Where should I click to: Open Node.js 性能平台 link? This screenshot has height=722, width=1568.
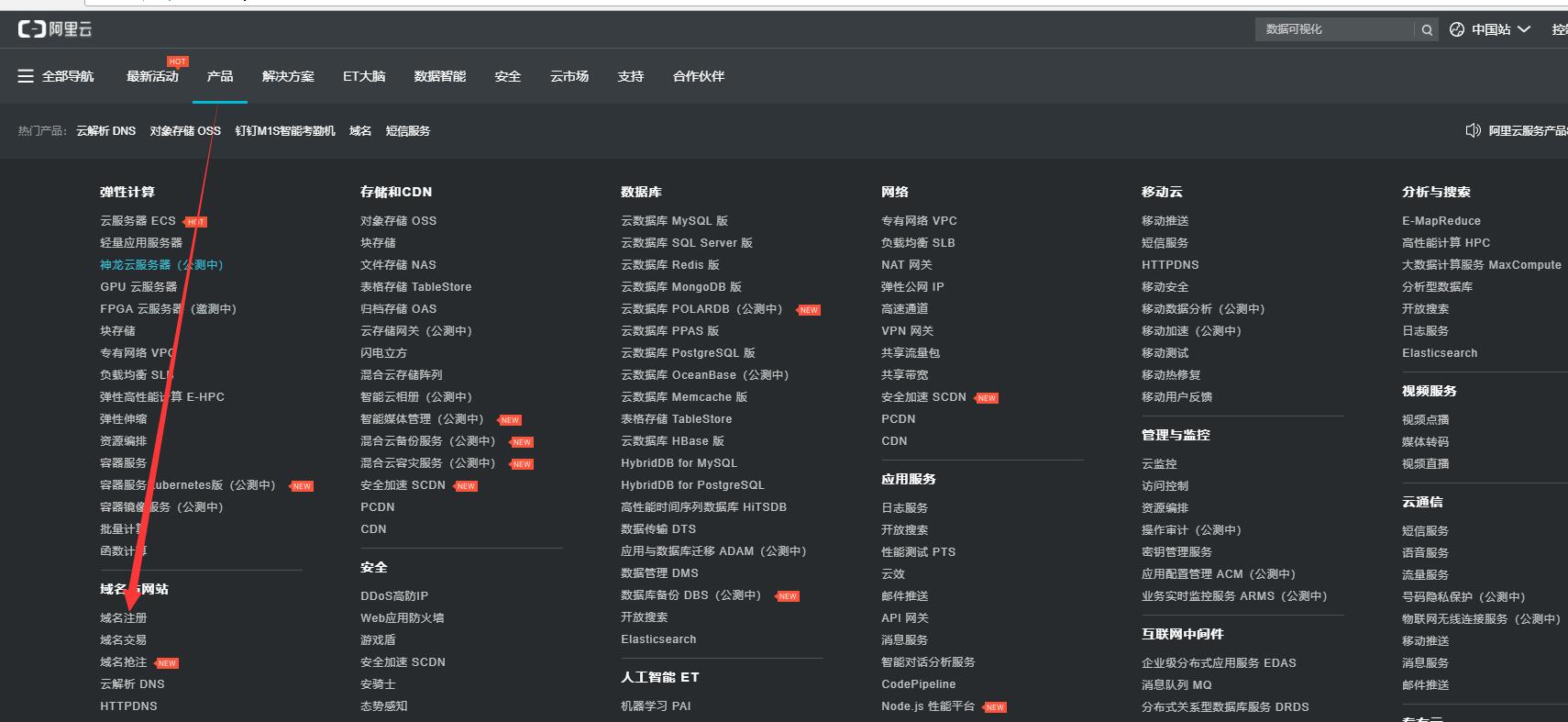tap(928, 706)
